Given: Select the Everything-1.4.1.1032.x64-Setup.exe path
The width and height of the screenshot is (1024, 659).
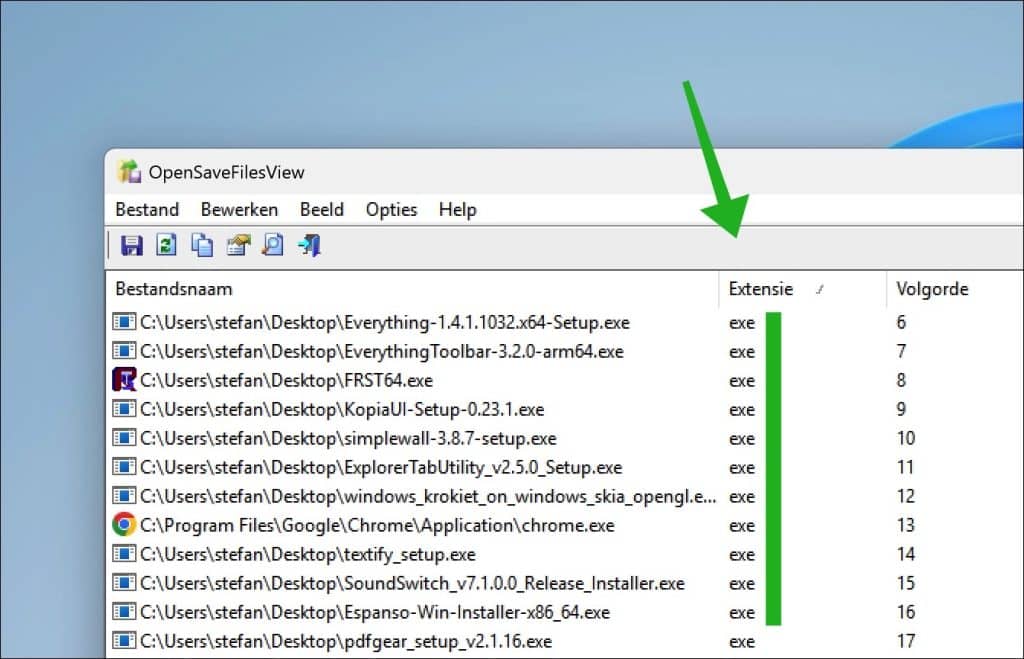Looking at the screenshot, I should [x=385, y=322].
